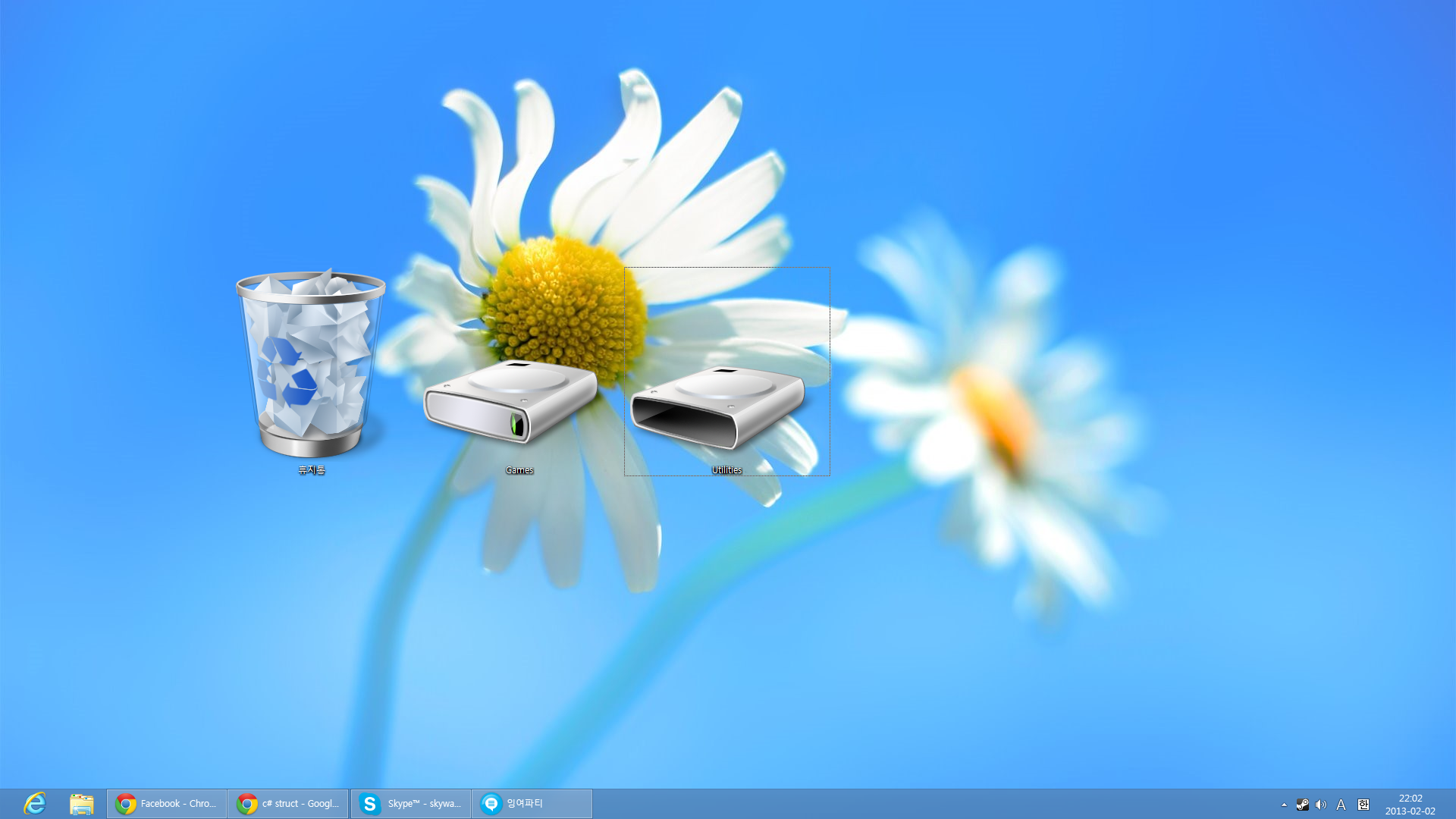1456x819 pixels.
Task: Open Internet Explorer from the taskbar
Action: point(35,803)
